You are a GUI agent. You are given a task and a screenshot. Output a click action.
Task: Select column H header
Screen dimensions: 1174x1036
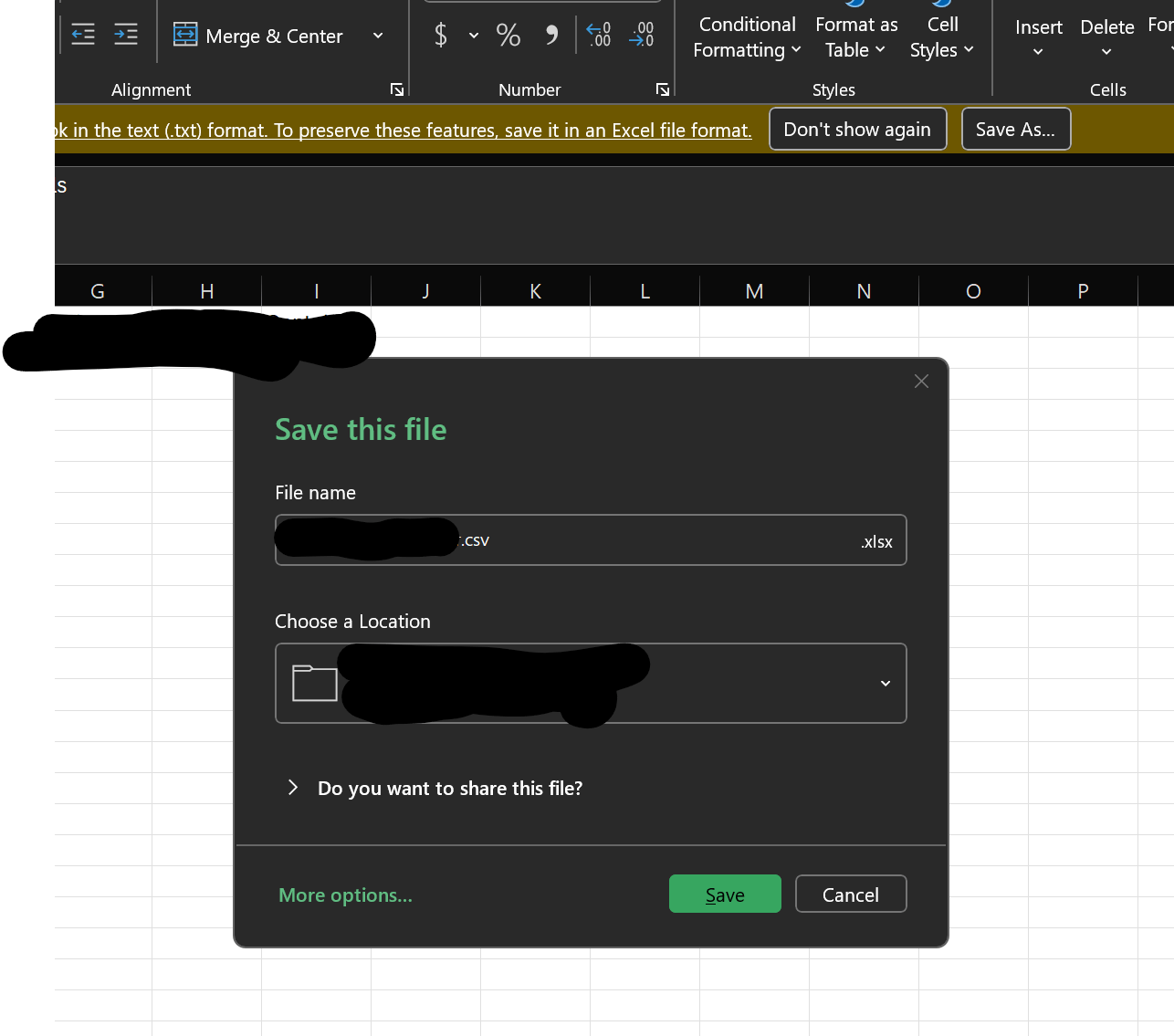207,291
